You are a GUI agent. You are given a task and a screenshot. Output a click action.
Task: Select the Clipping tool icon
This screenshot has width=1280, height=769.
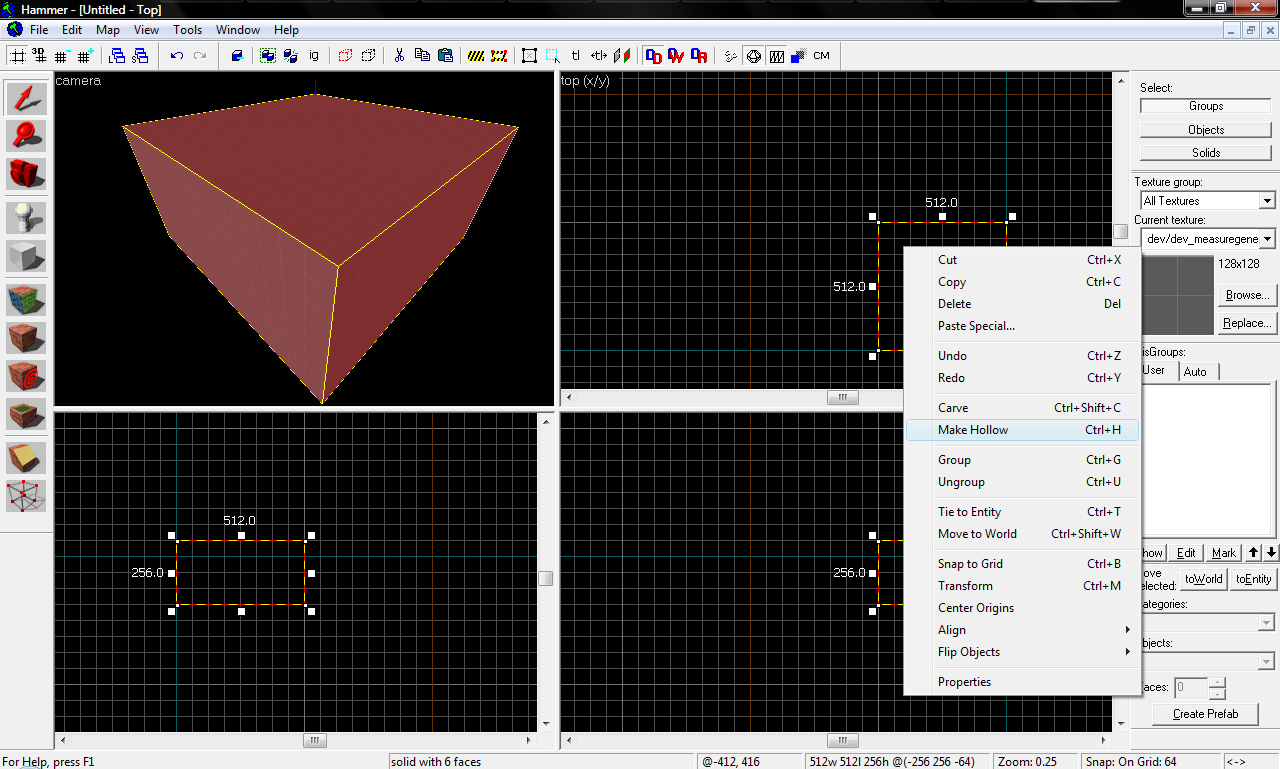pos(27,457)
